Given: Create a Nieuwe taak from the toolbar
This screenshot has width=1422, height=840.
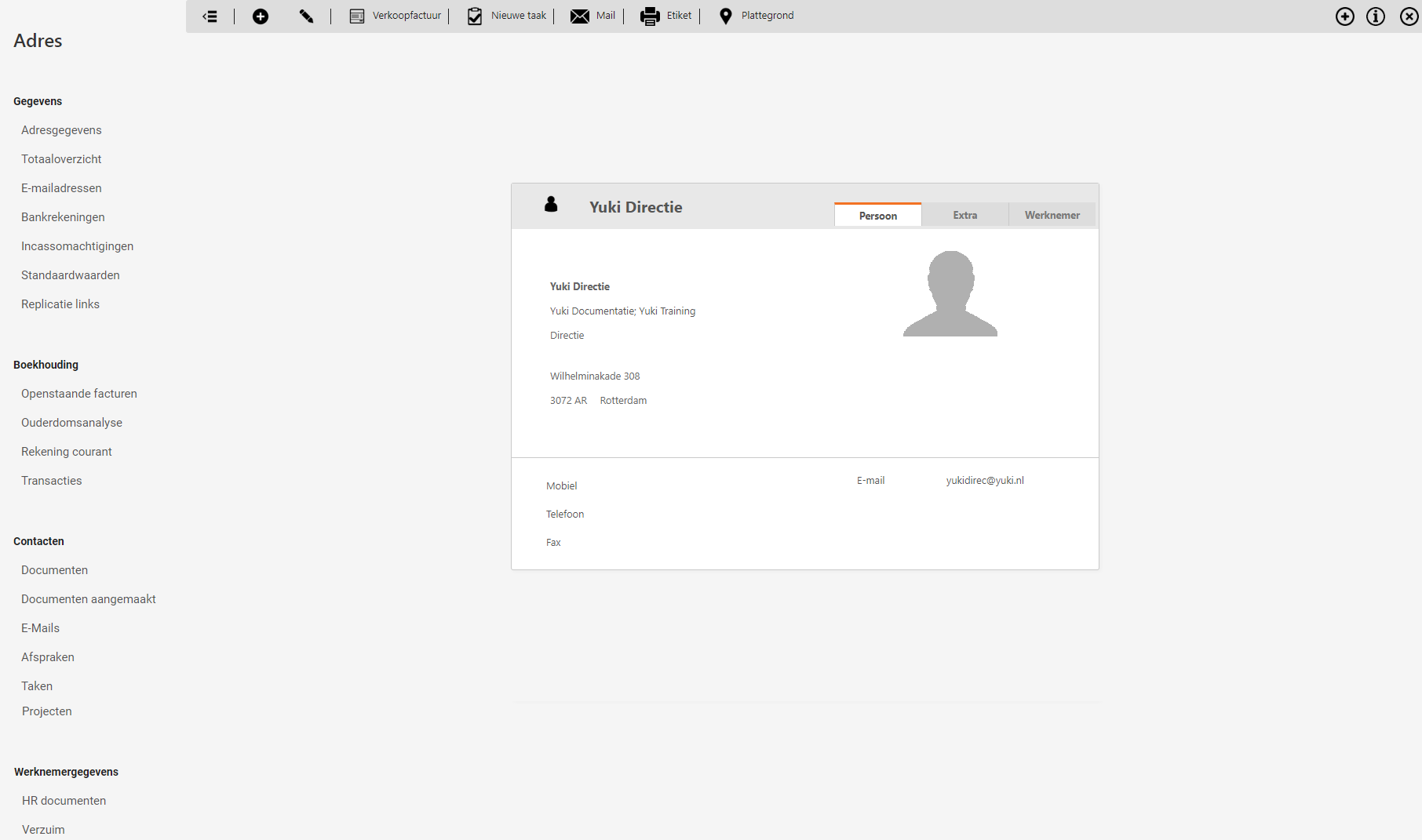Looking at the screenshot, I should 519,16.
